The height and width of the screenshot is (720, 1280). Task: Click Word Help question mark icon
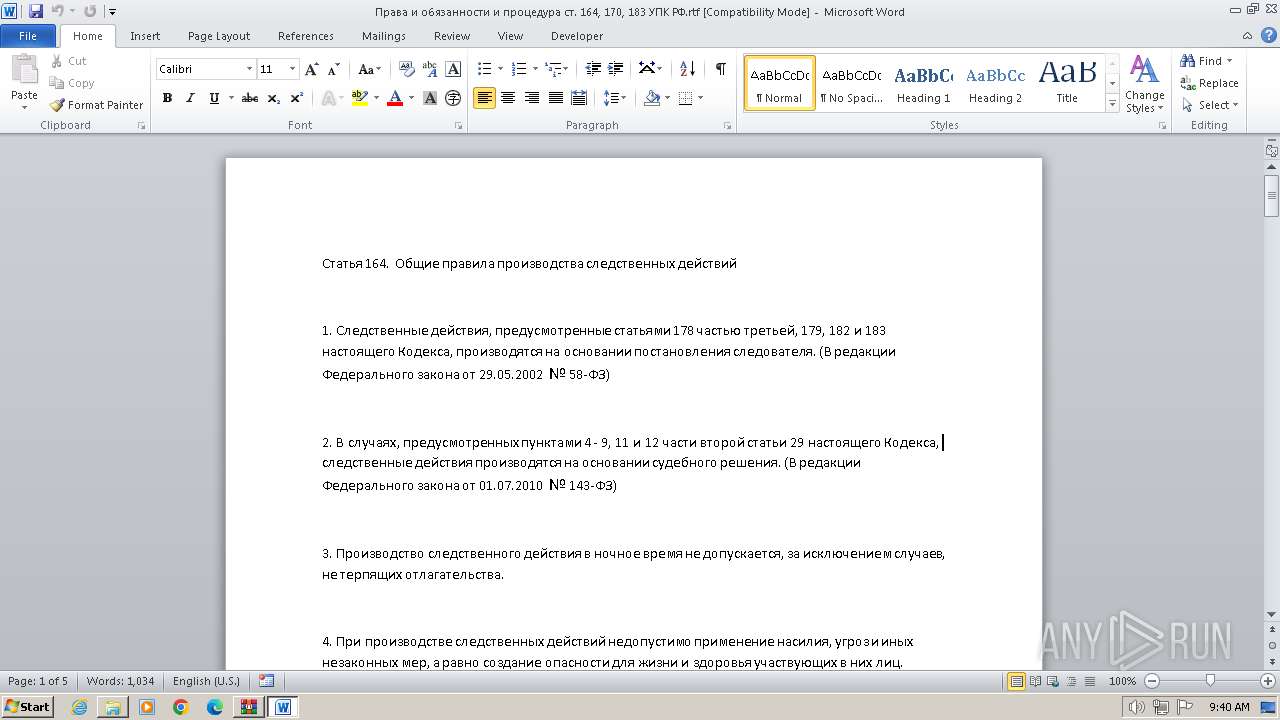[1270, 36]
